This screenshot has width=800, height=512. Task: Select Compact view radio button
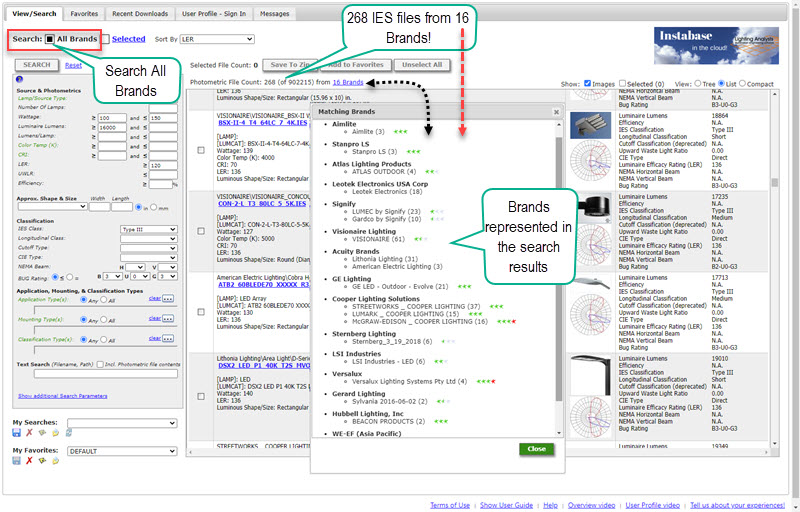[742, 83]
